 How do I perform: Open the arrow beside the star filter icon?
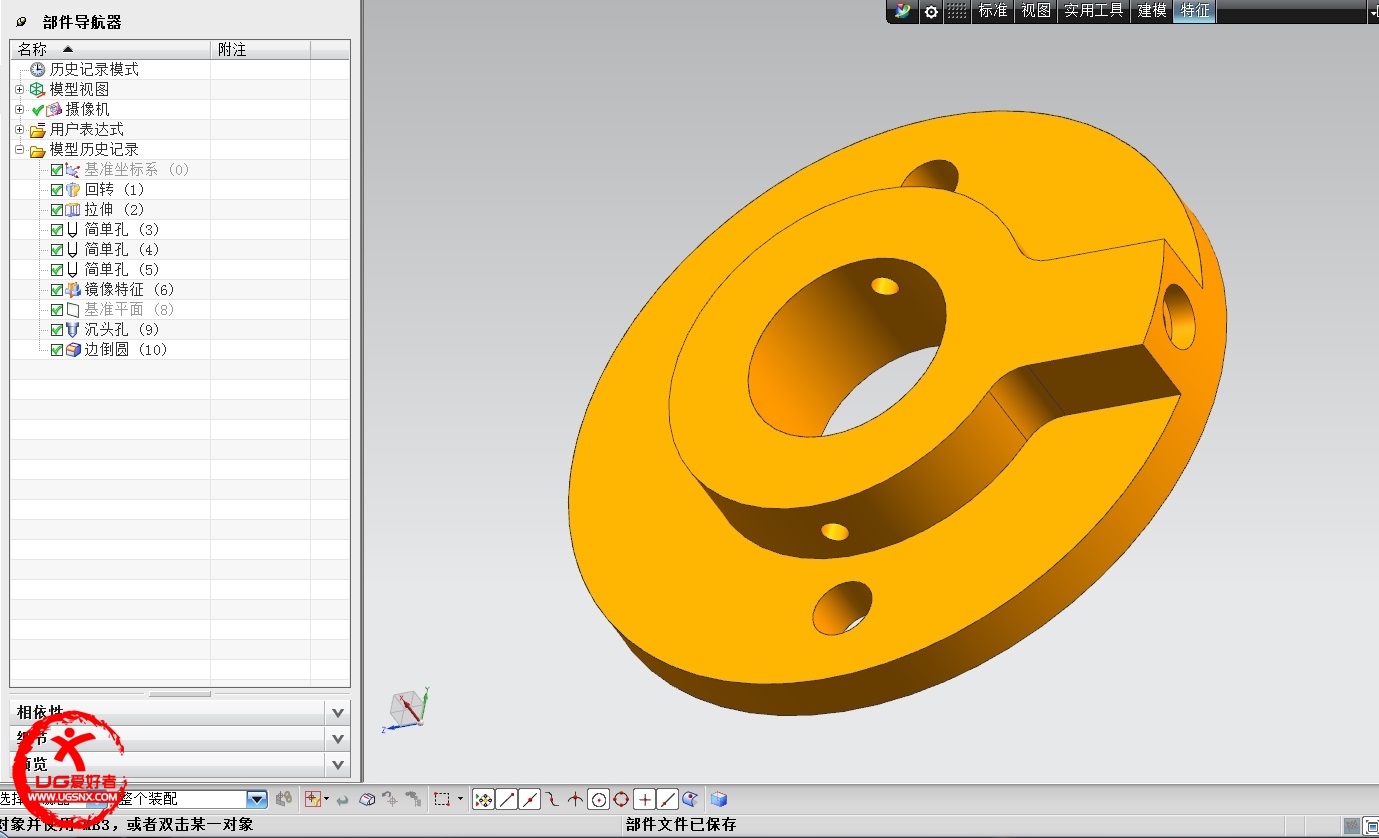(x=326, y=799)
